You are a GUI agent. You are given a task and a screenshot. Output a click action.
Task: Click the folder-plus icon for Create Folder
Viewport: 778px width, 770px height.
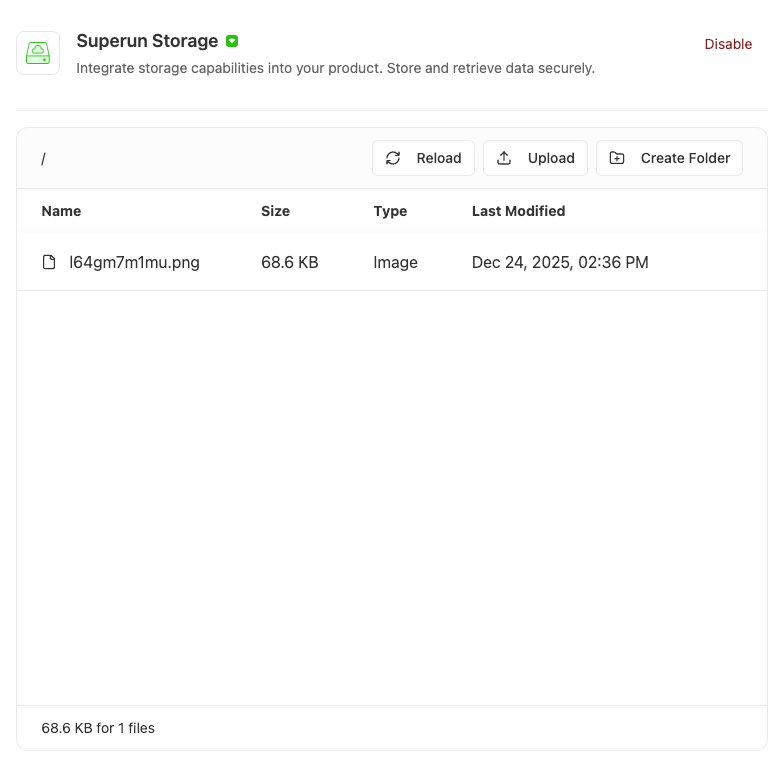617,158
